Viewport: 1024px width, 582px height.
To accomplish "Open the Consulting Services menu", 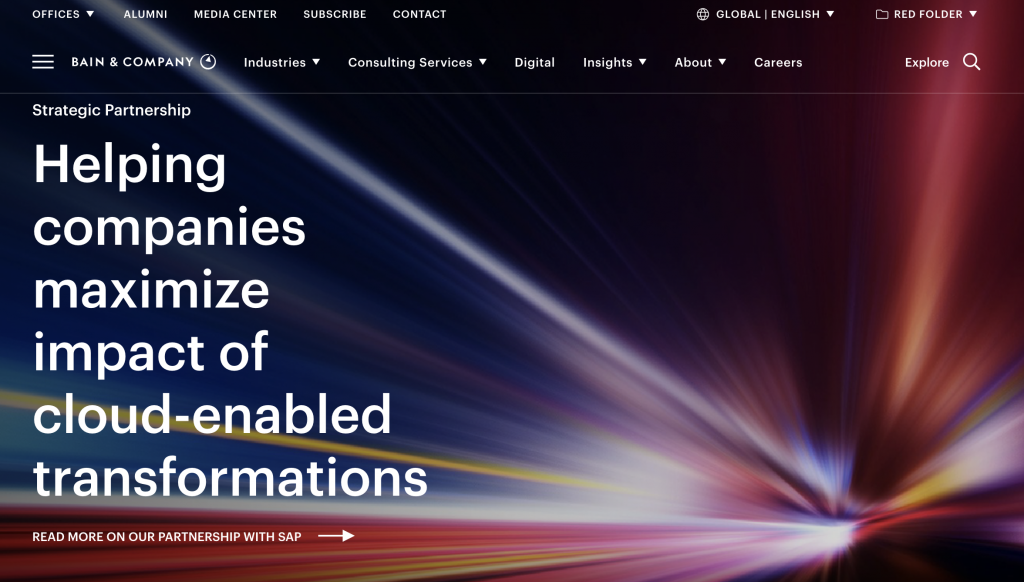I will pos(417,62).
